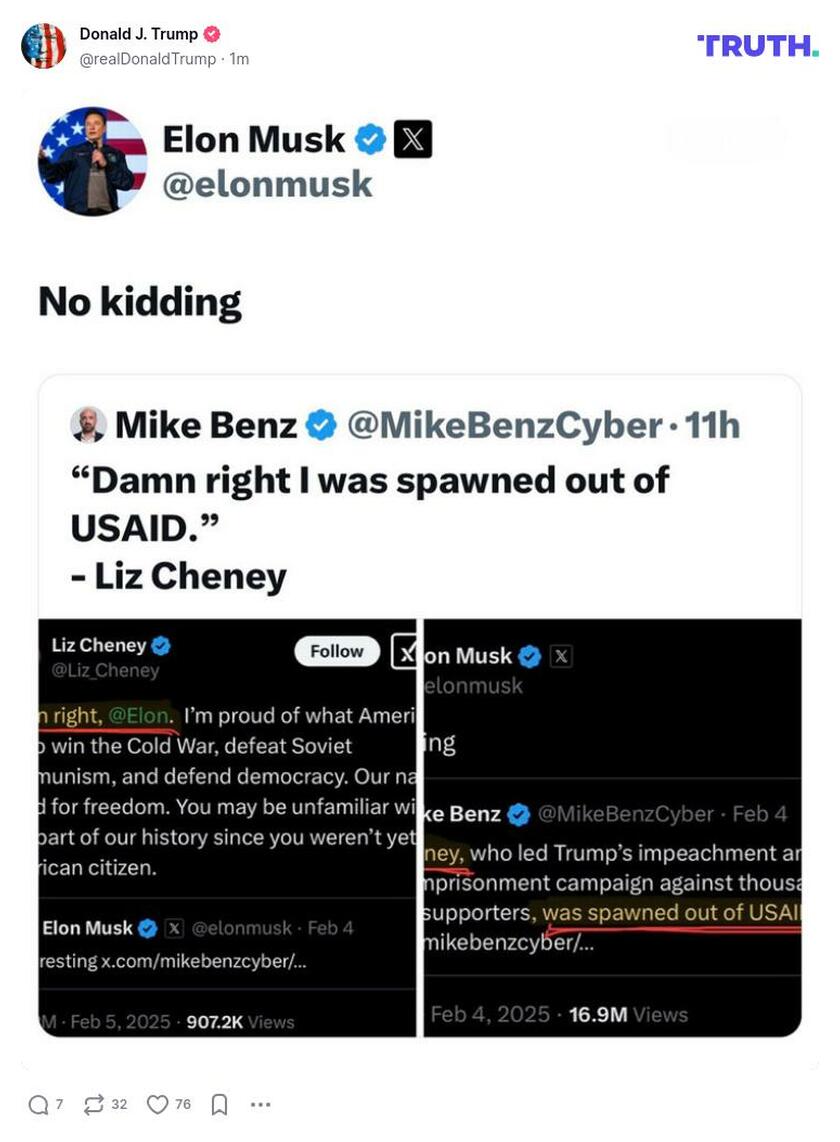Open Elon Musk's profile picture
Image resolution: width=840 pixels, height=1142 pixels.
pyautogui.click(x=92, y=161)
